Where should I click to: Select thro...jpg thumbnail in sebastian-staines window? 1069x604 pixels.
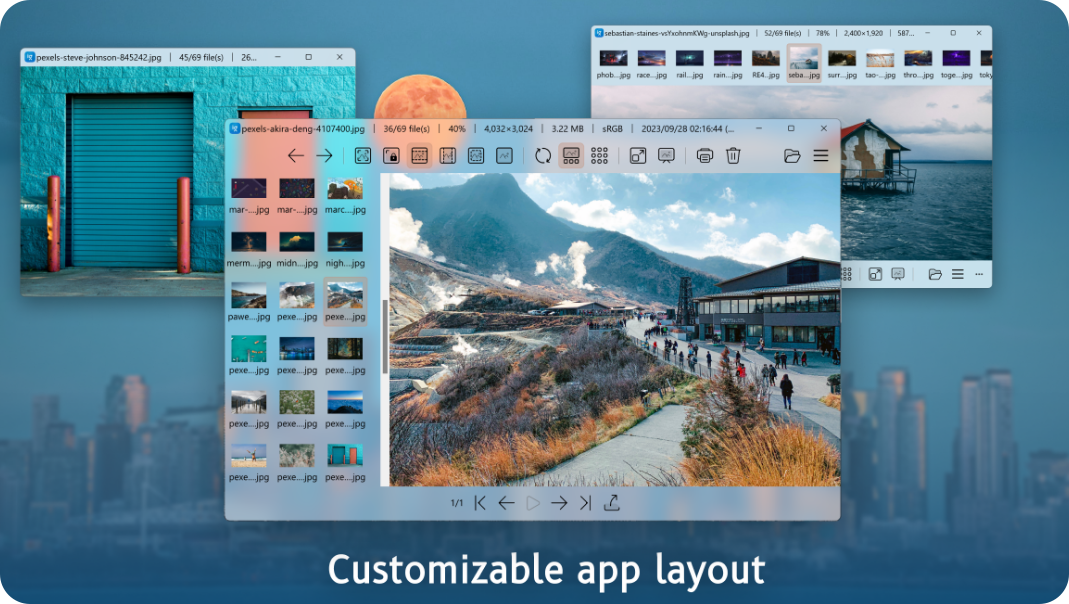(918, 64)
